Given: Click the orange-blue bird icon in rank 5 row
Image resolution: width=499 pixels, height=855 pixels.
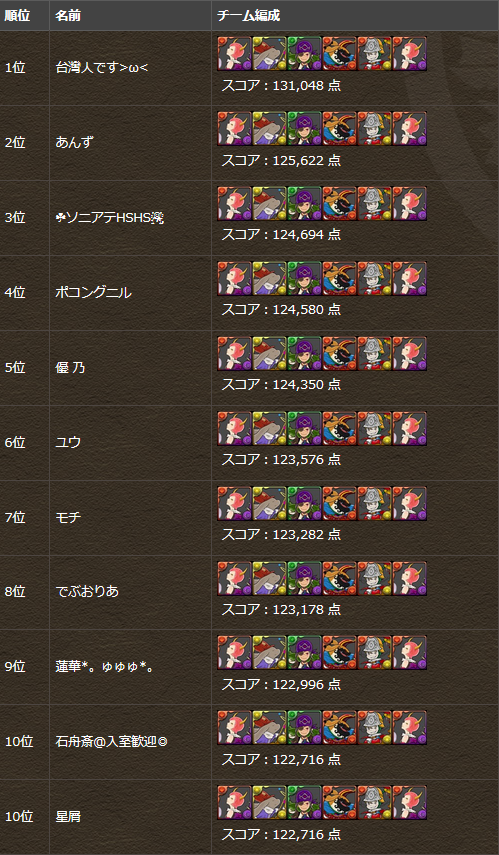Looking at the screenshot, I should coord(339,353).
